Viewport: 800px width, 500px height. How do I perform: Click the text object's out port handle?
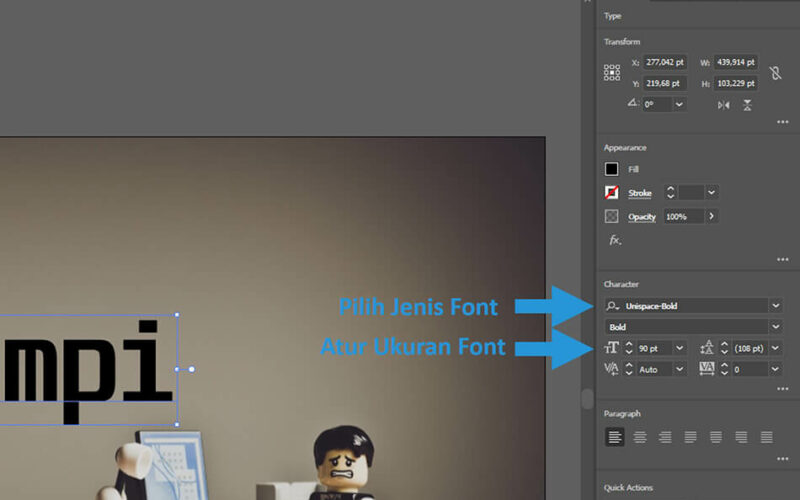tap(192, 369)
